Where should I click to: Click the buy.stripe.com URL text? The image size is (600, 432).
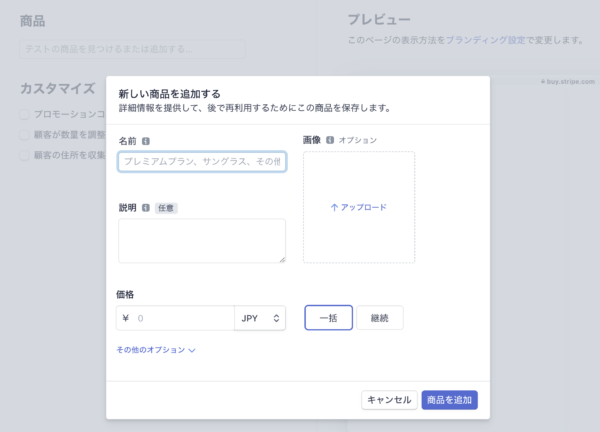click(x=571, y=82)
